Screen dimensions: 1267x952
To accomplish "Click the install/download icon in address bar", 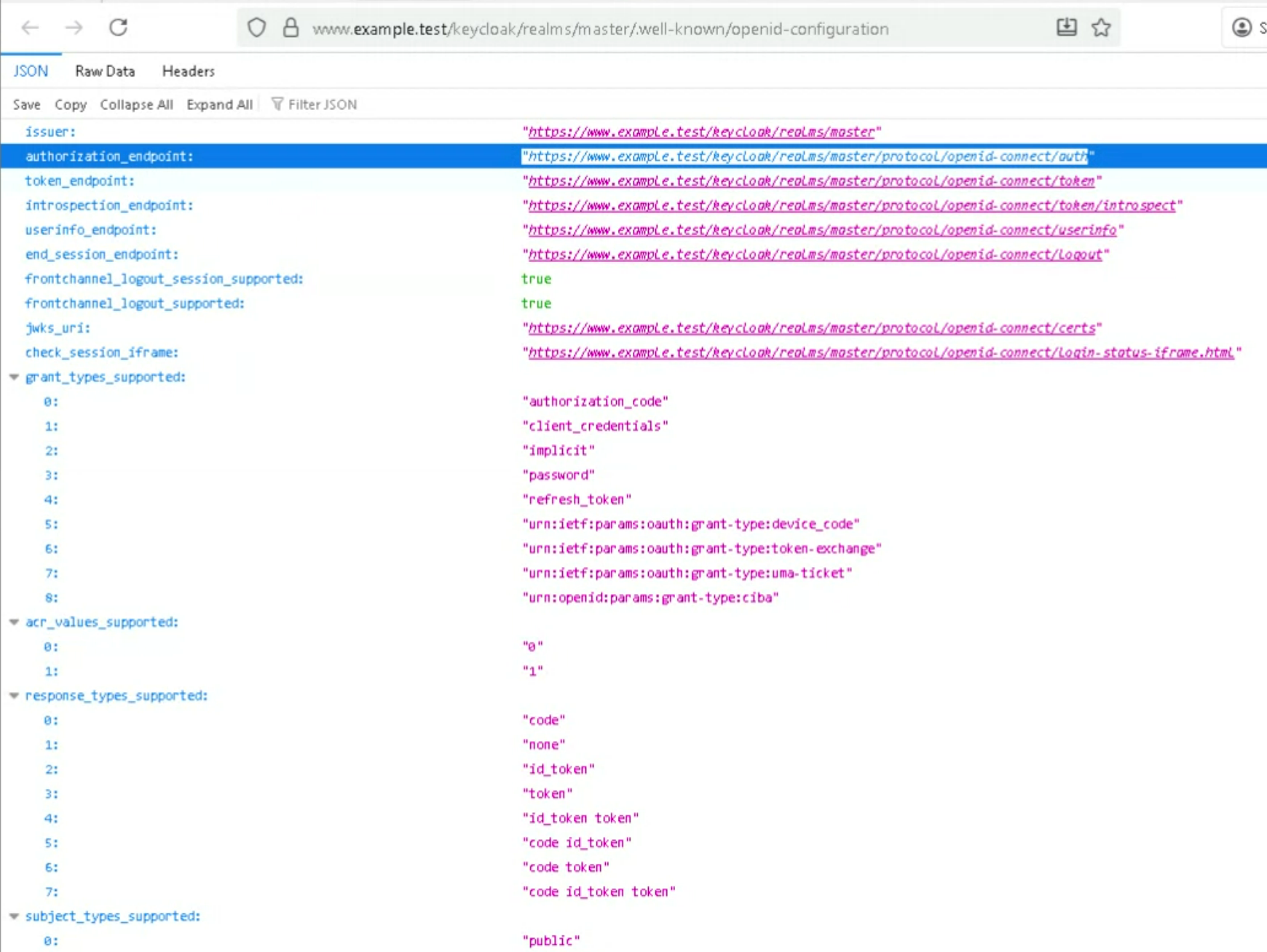I will (x=1066, y=28).
